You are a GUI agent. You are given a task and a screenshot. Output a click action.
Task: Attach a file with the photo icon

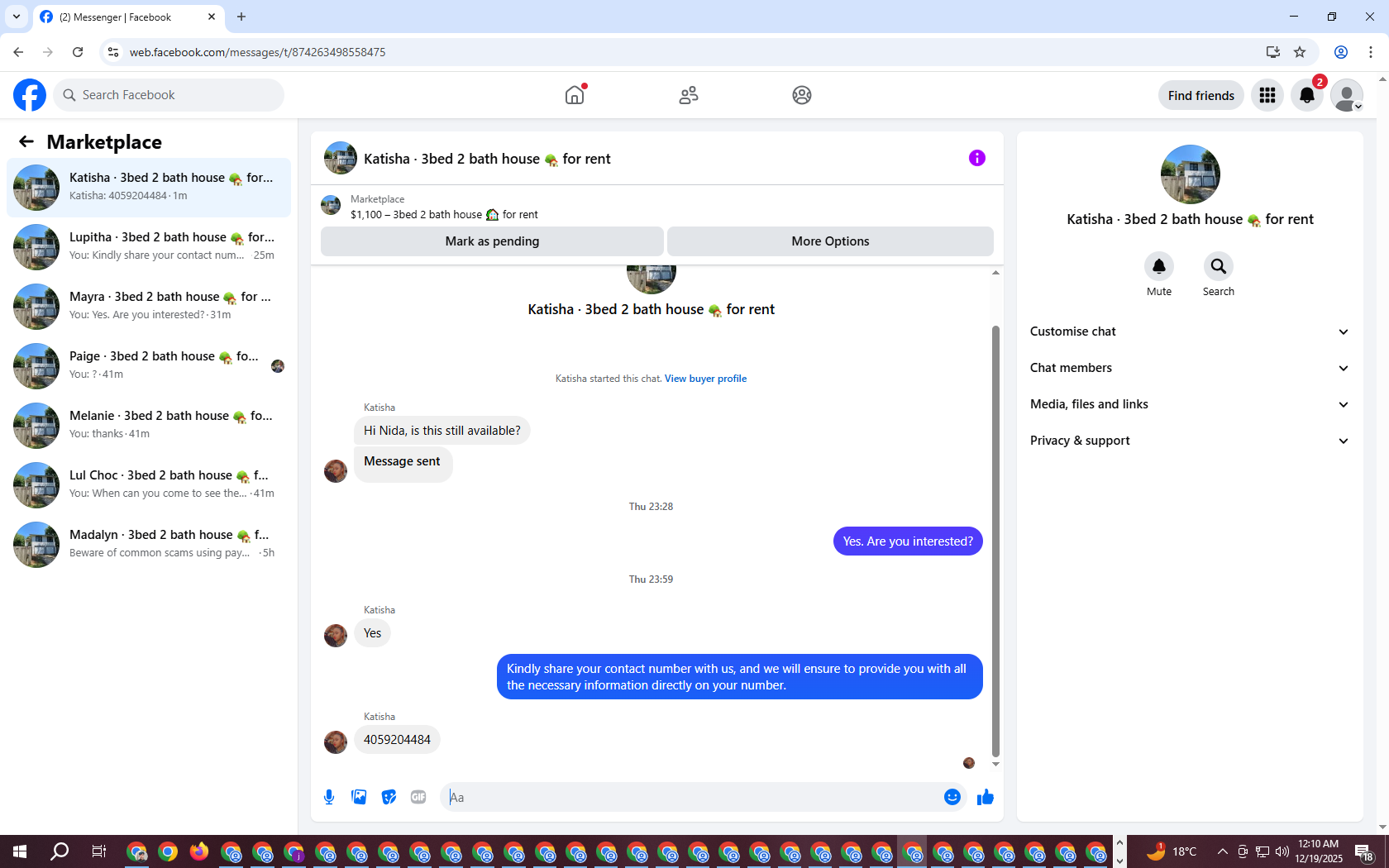tap(359, 797)
